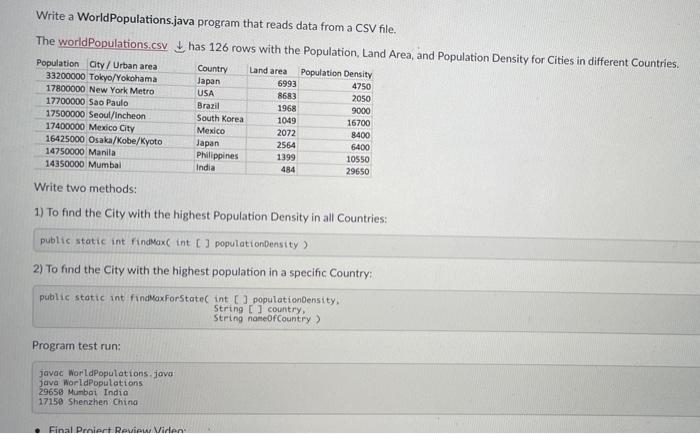Click the download arrow icon beside worldPopulations.csv

(179, 46)
